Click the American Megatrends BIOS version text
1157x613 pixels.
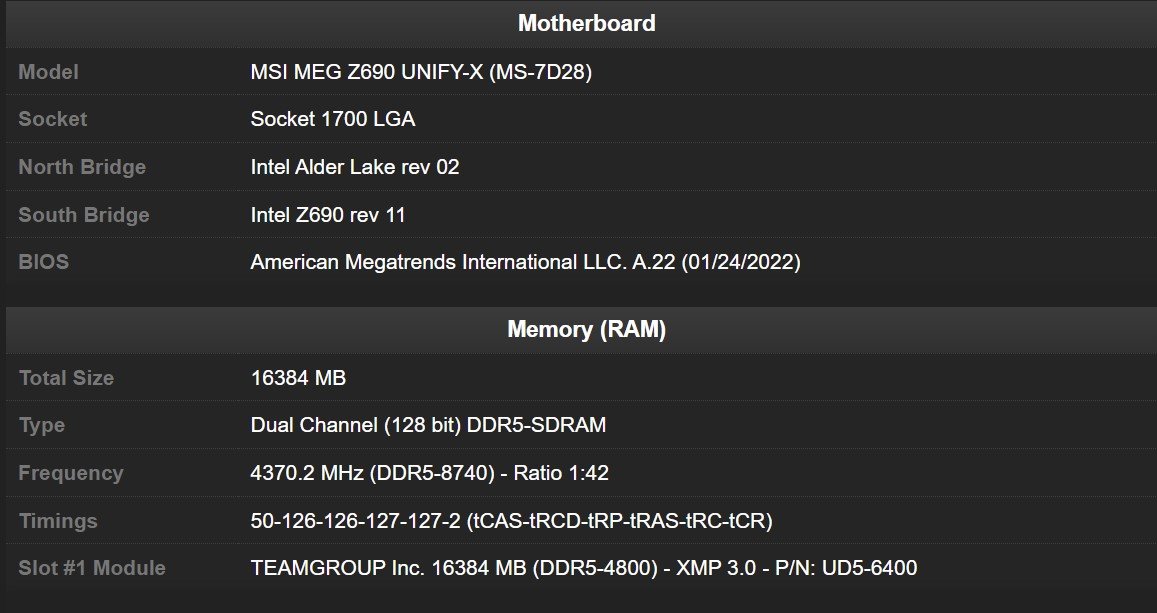click(525, 263)
